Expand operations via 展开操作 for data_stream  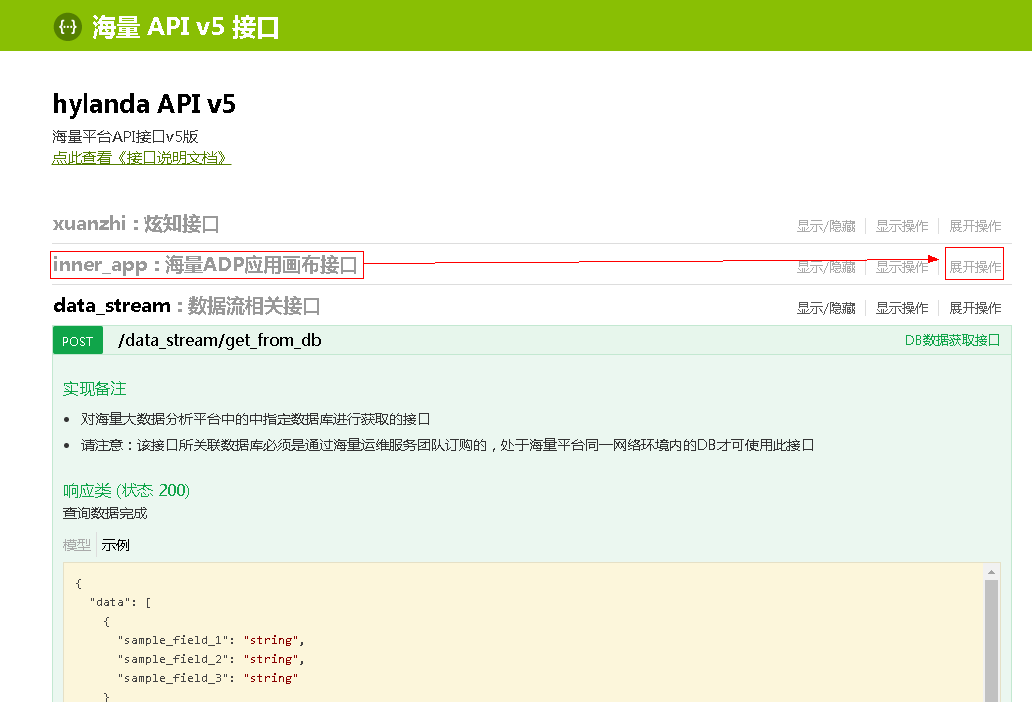coord(974,308)
